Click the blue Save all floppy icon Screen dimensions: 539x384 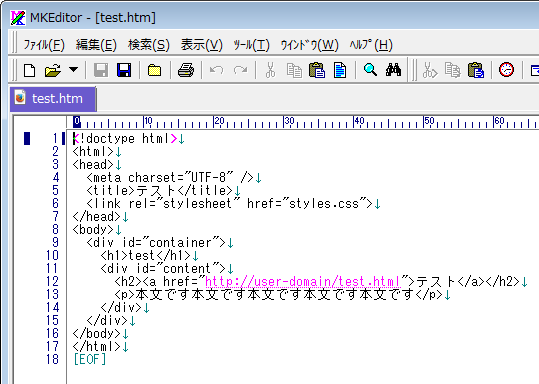point(124,70)
